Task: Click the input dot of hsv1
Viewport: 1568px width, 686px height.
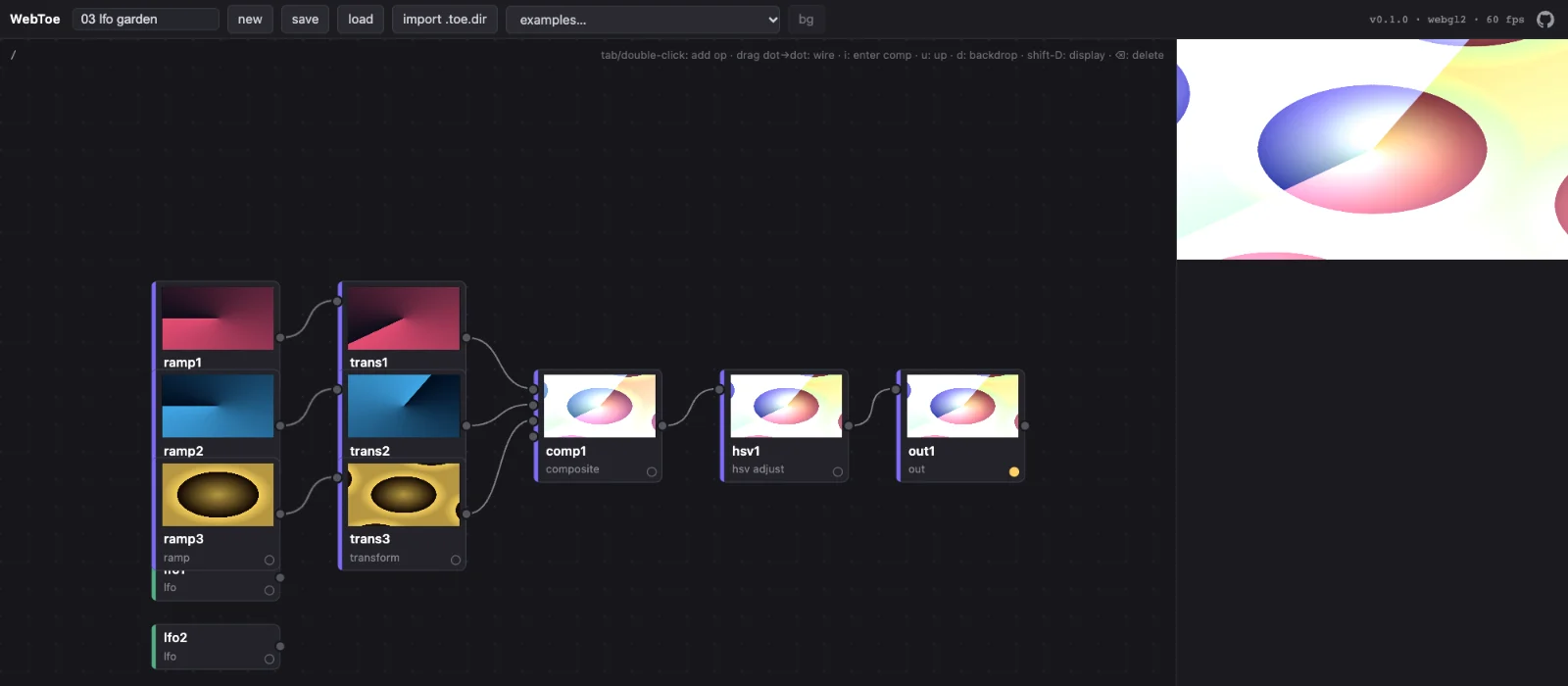Action: point(719,389)
